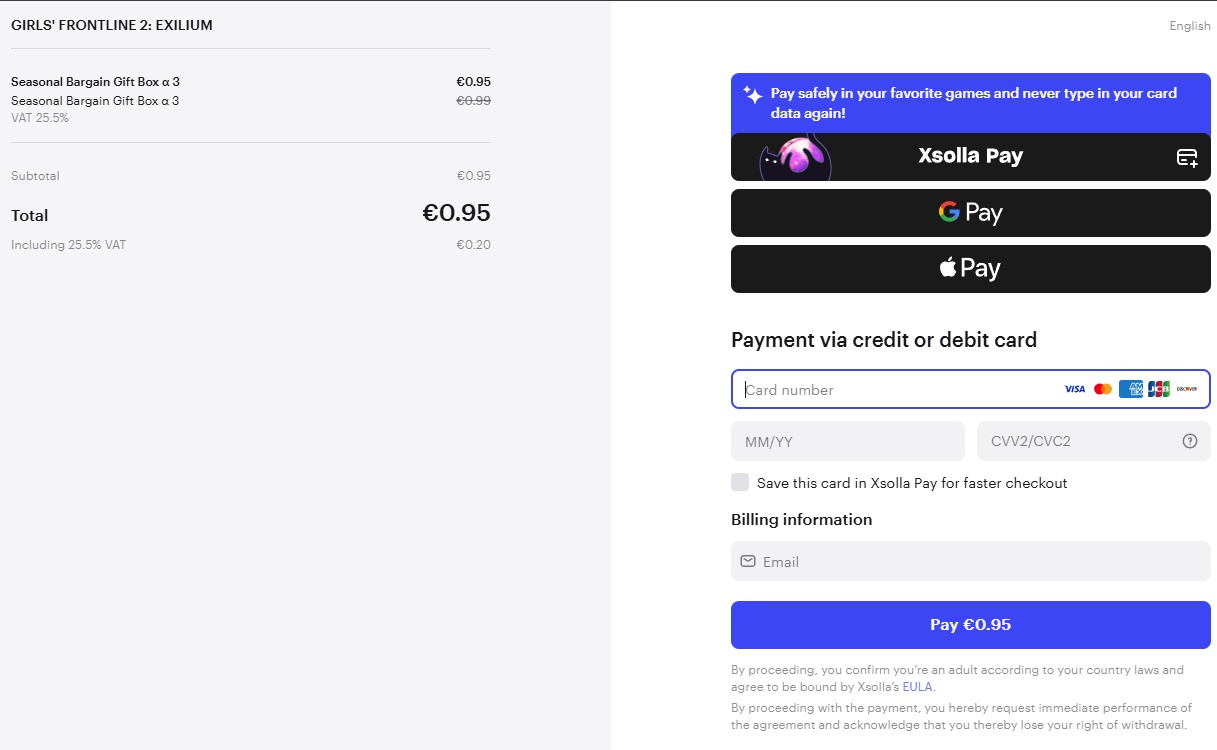Click the Xsolla Pay cat mascot image
Image resolution: width=1217 pixels, height=750 pixels.
pos(794,158)
